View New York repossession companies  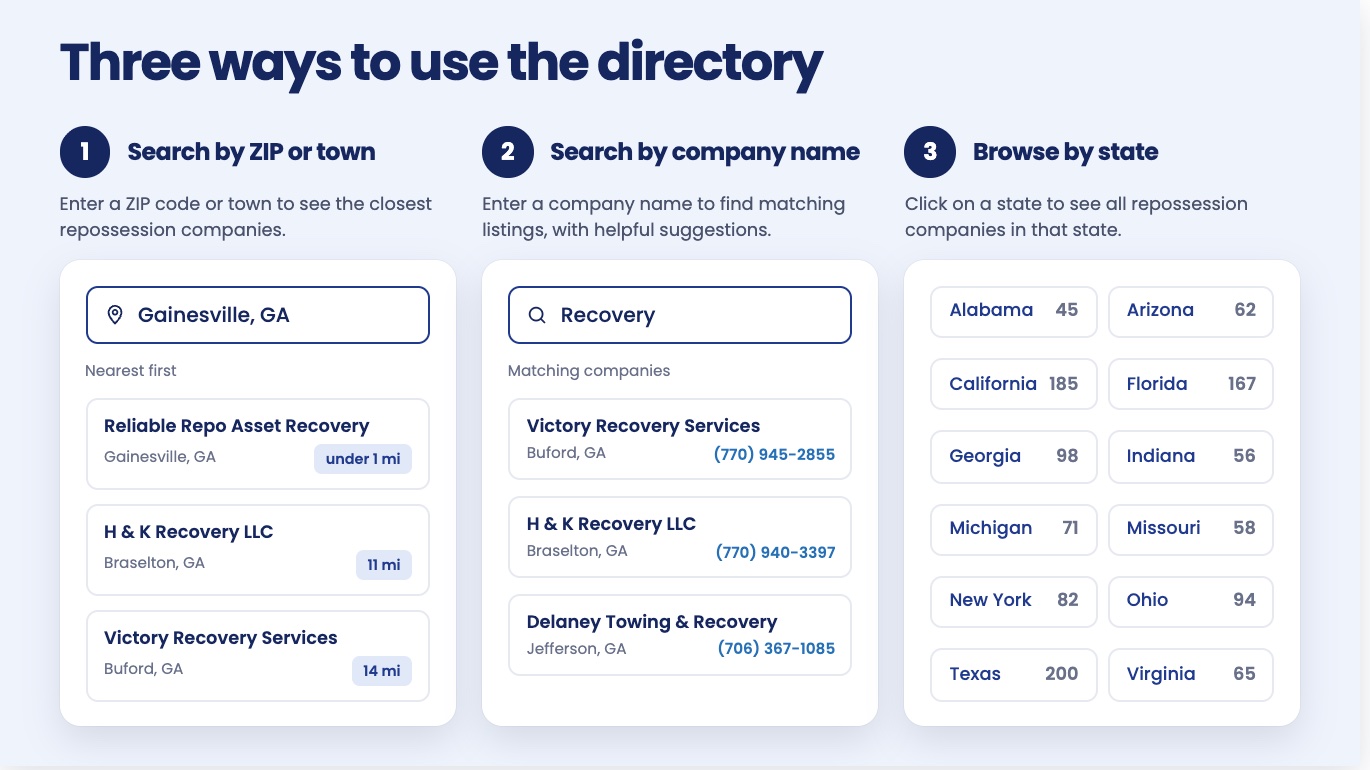(1014, 601)
